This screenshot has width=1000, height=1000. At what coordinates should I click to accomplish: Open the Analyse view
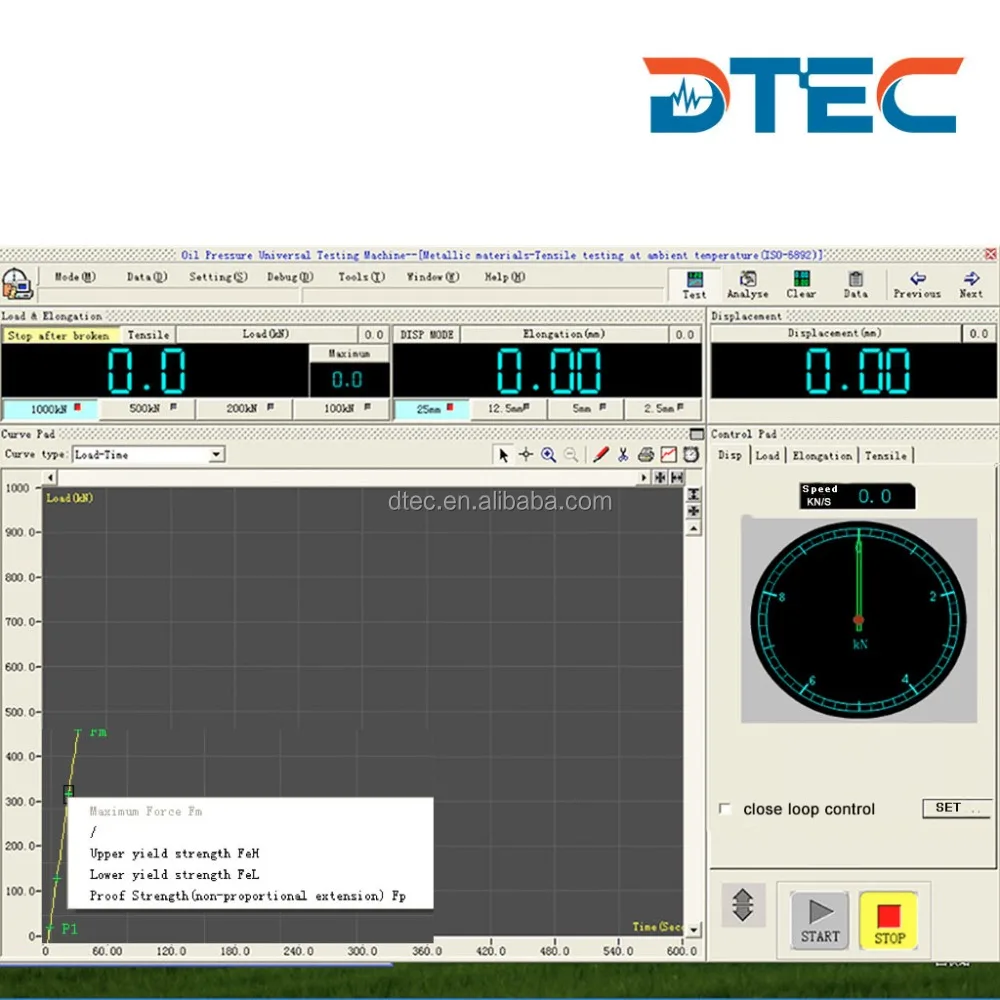[x=746, y=283]
